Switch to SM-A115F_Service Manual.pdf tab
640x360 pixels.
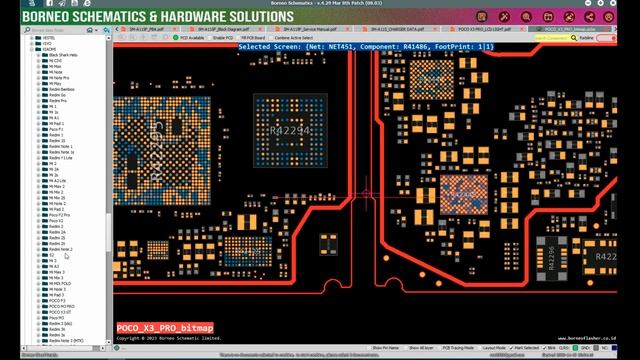pyautogui.click(x=310, y=29)
